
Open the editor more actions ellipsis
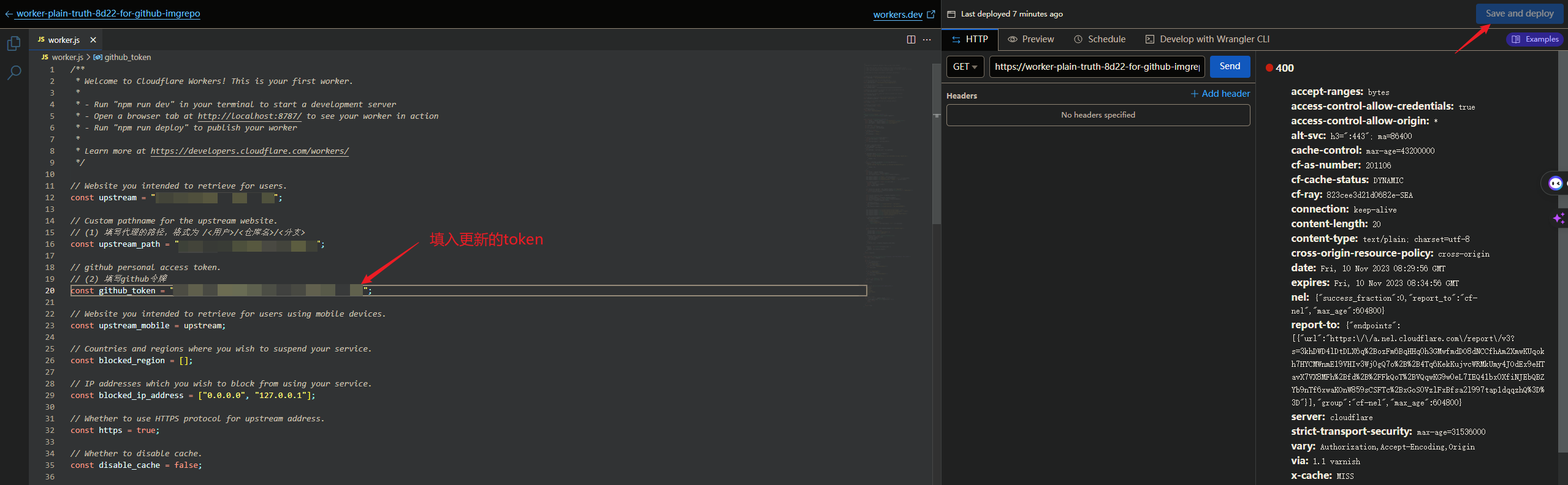tap(927, 40)
